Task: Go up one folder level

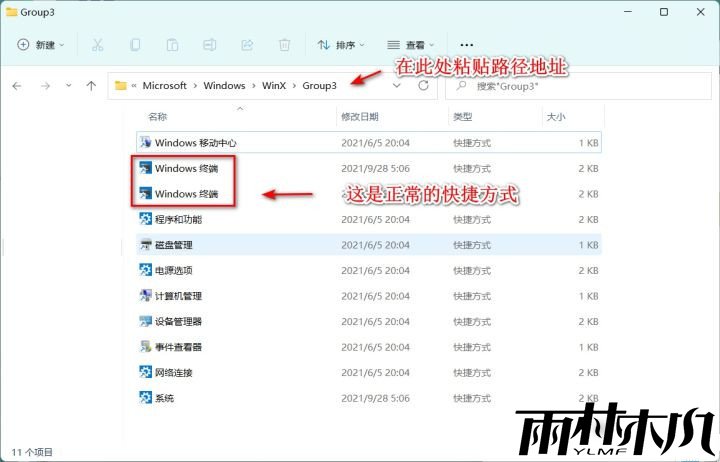Action: coord(91,86)
